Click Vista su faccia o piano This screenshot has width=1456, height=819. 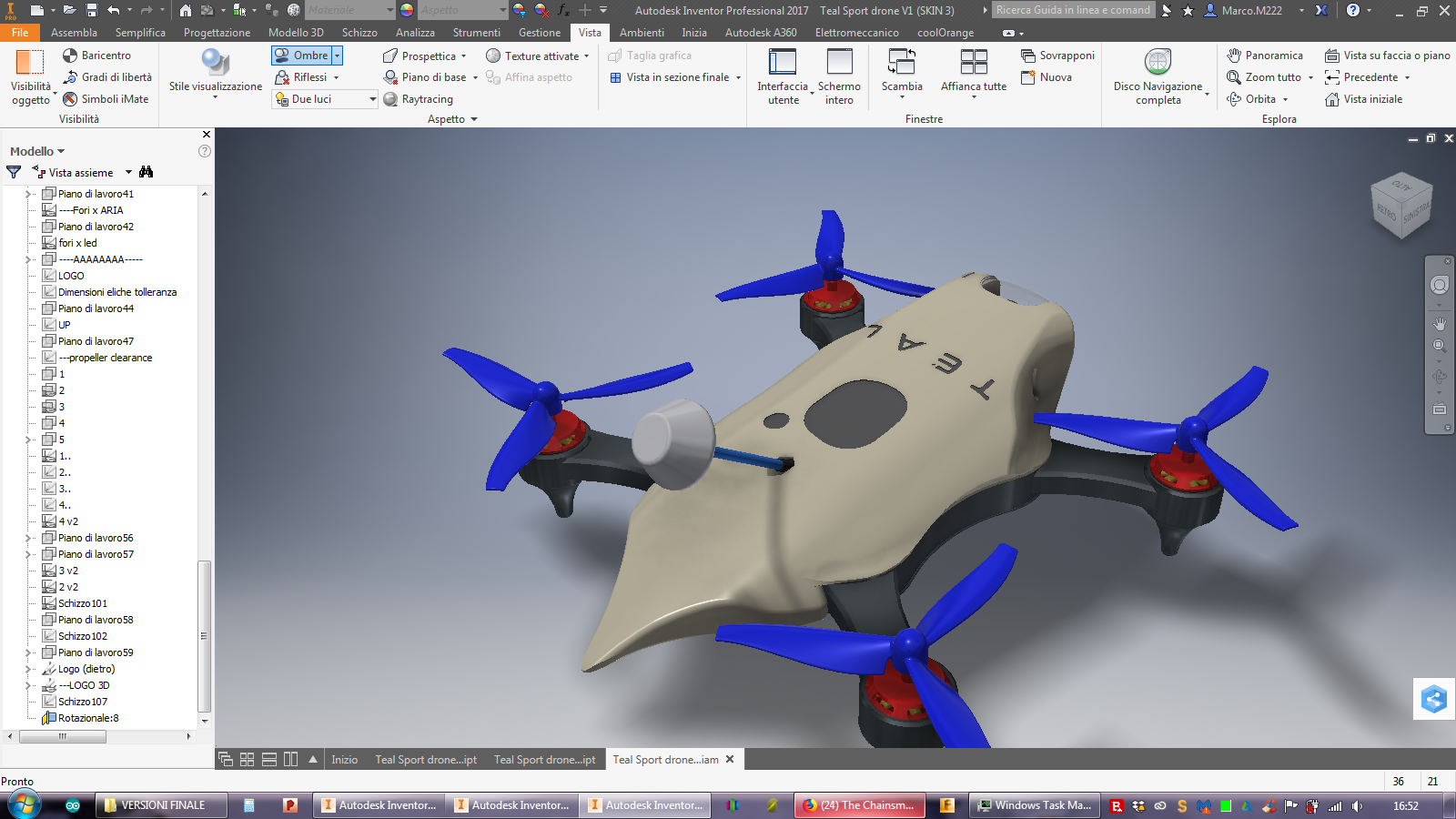click(1388, 56)
